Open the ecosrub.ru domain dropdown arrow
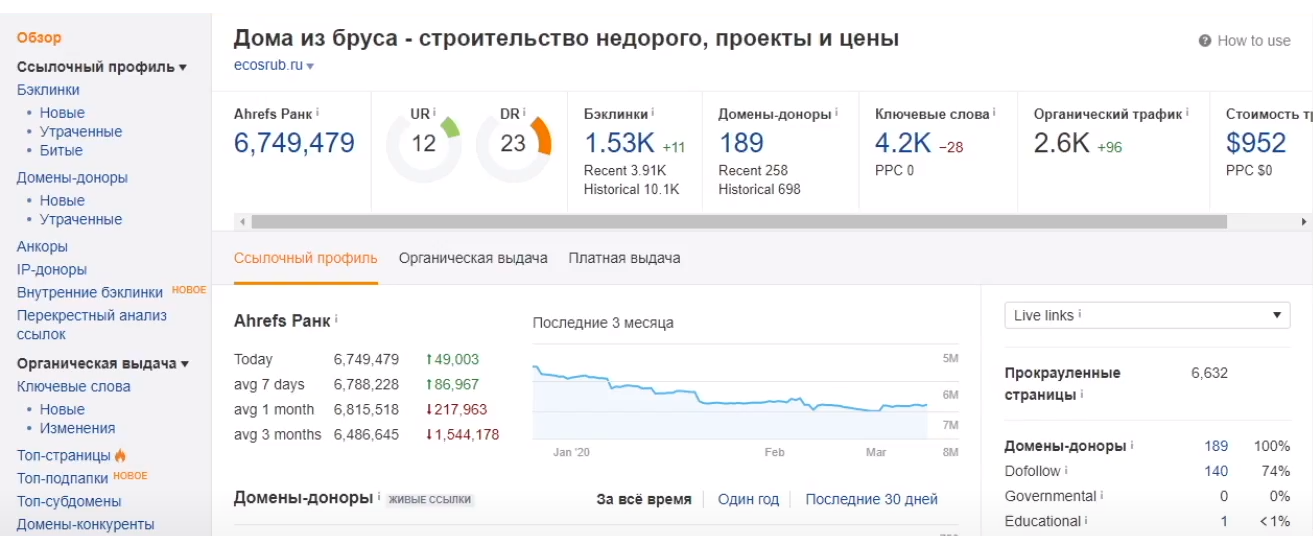Viewport: 1316px width, 536px height. [x=310, y=66]
